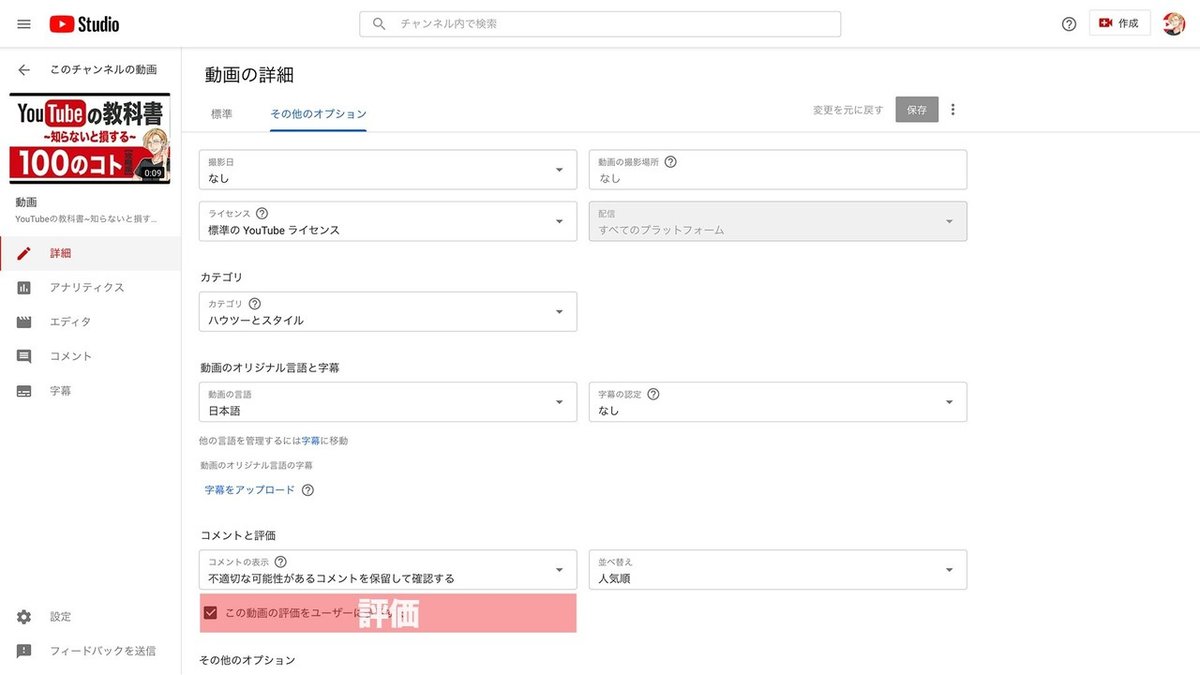The height and width of the screenshot is (675, 1200).
Task: Click the アナリティクス bar chart icon
Action: click(24, 288)
